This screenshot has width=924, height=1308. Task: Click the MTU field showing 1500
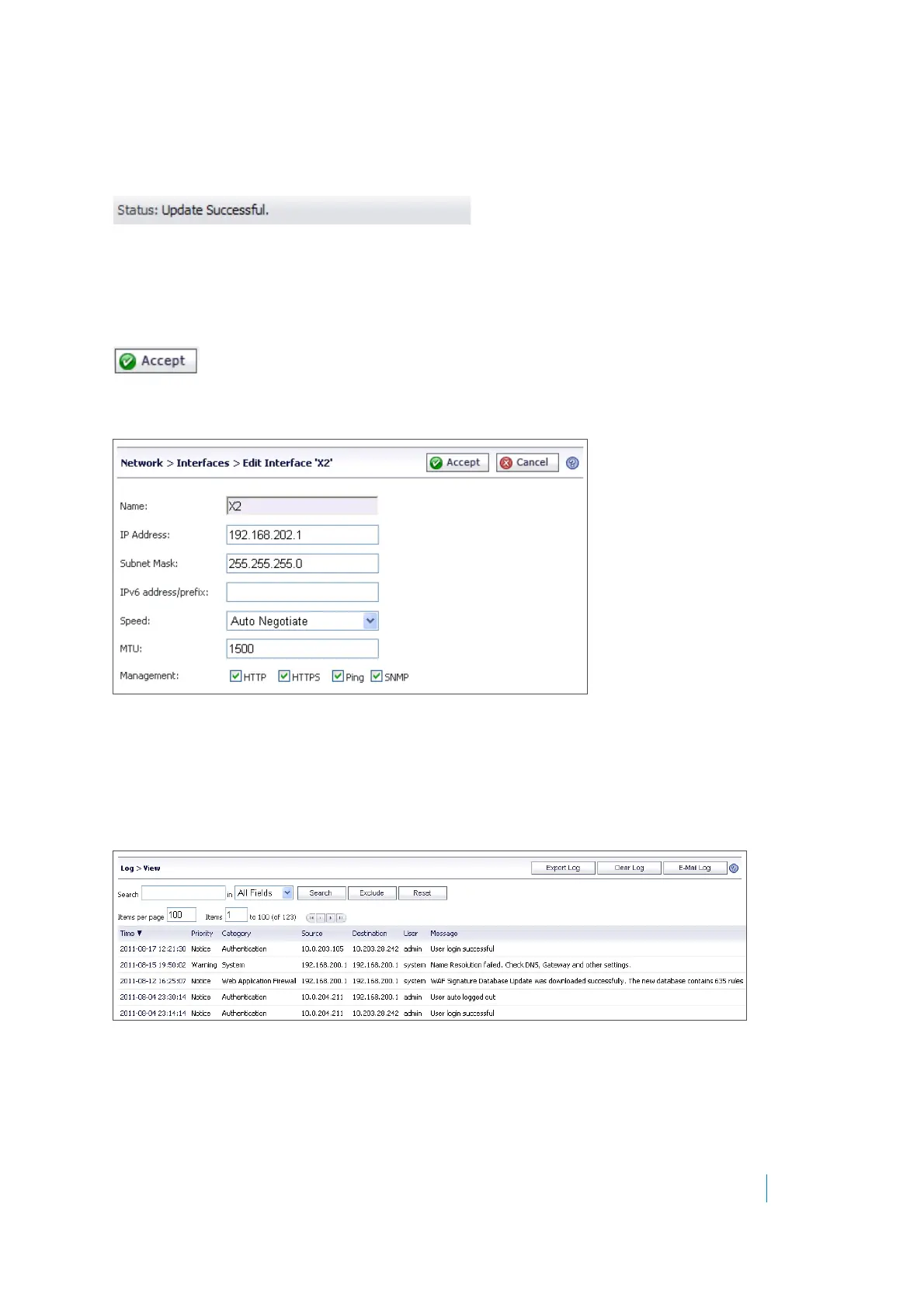tap(302, 649)
